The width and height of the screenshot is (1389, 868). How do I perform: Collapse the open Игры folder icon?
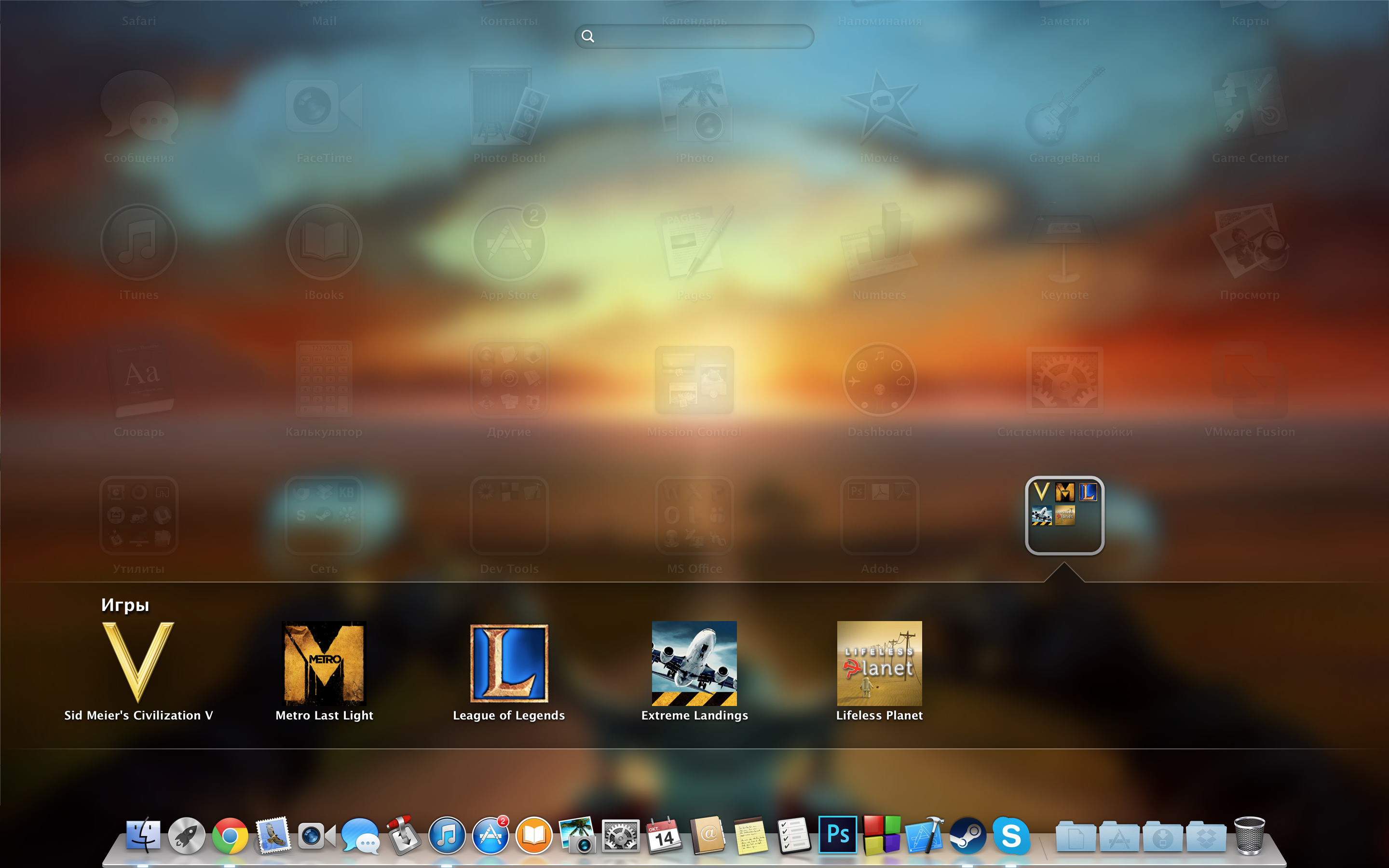pos(1065,515)
